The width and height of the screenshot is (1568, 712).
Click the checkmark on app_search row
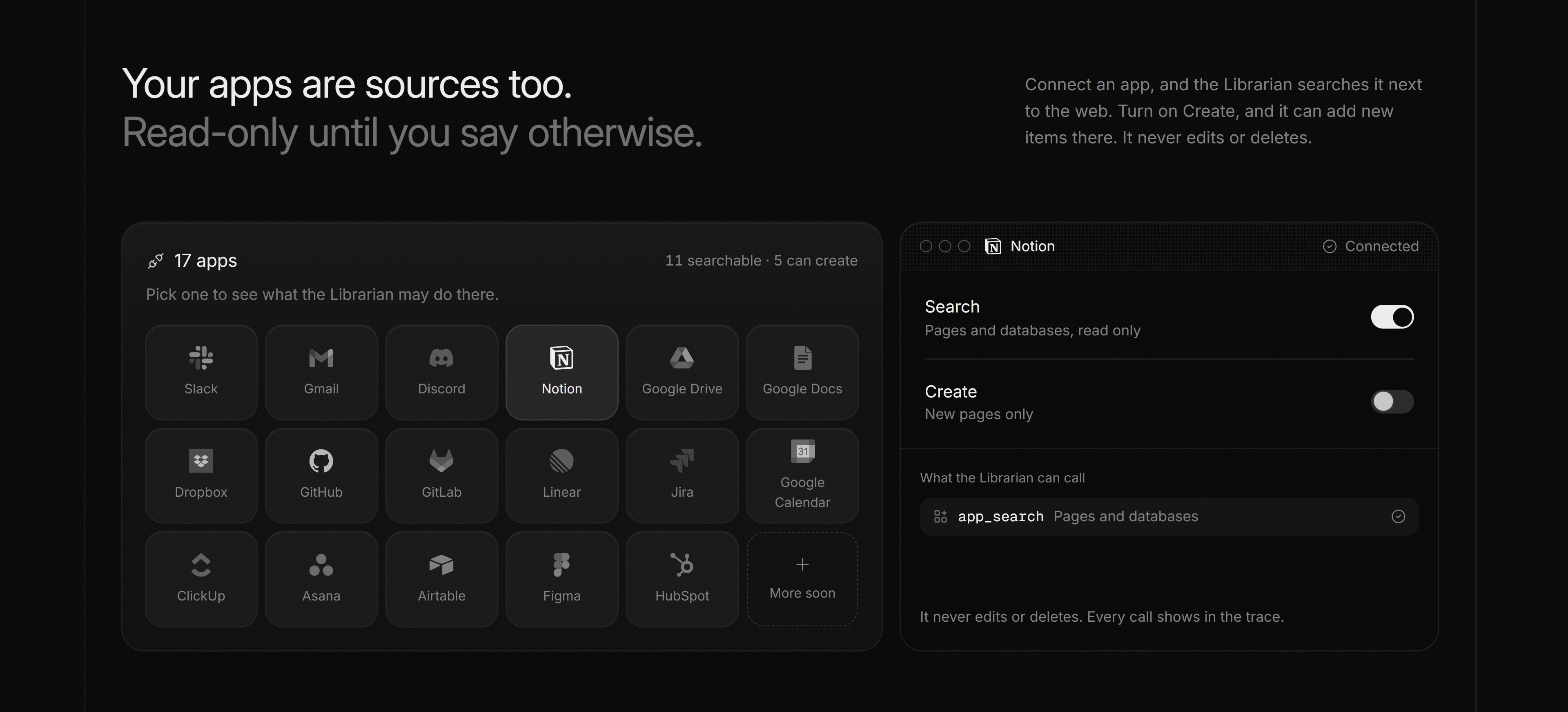(1398, 516)
